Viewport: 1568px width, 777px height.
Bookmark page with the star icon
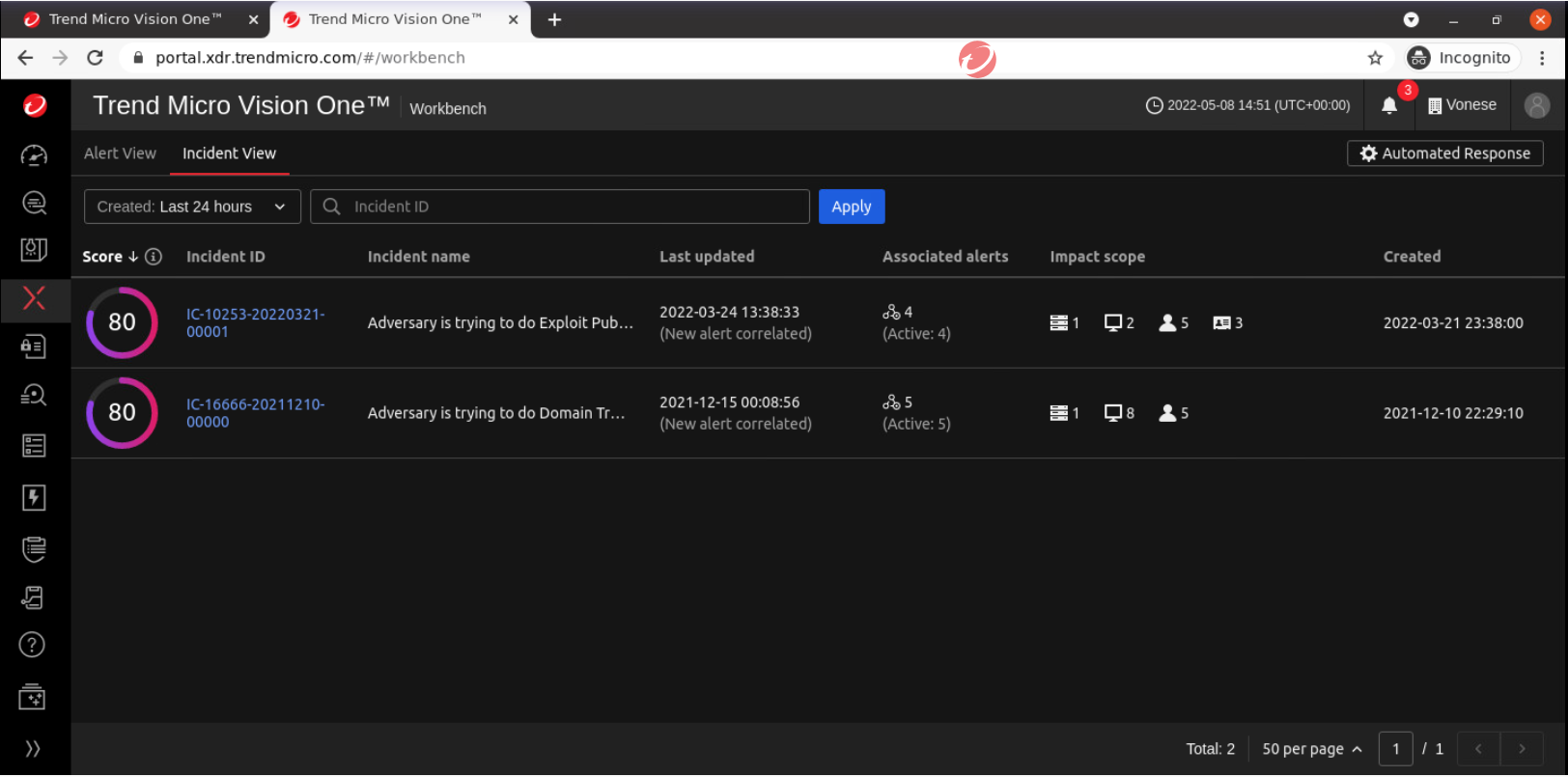pyautogui.click(x=1375, y=58)
